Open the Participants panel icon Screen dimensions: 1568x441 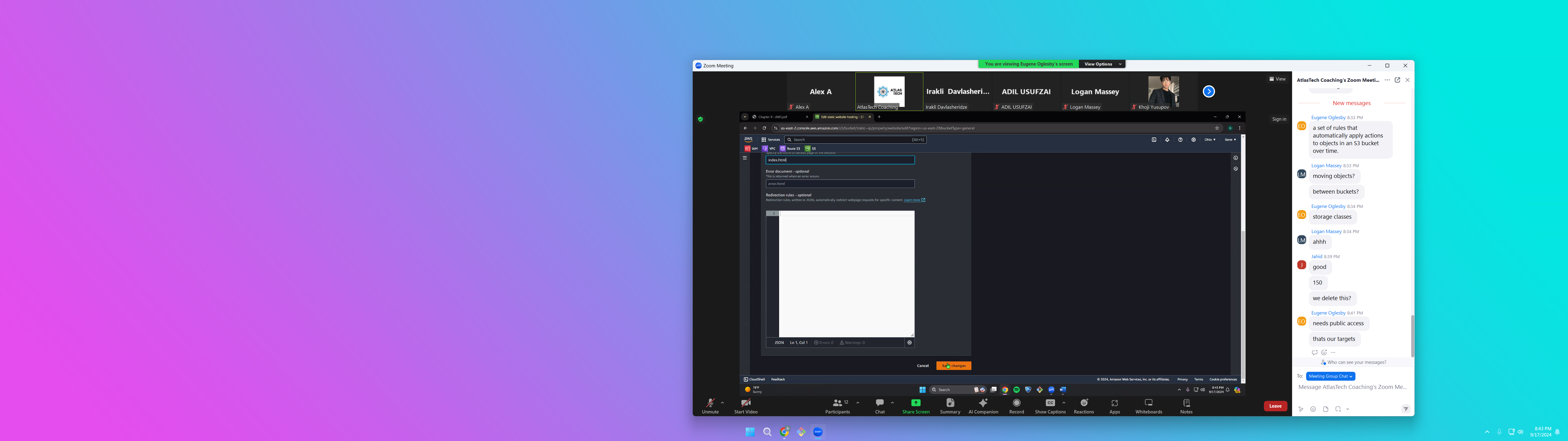coord(838,403)
